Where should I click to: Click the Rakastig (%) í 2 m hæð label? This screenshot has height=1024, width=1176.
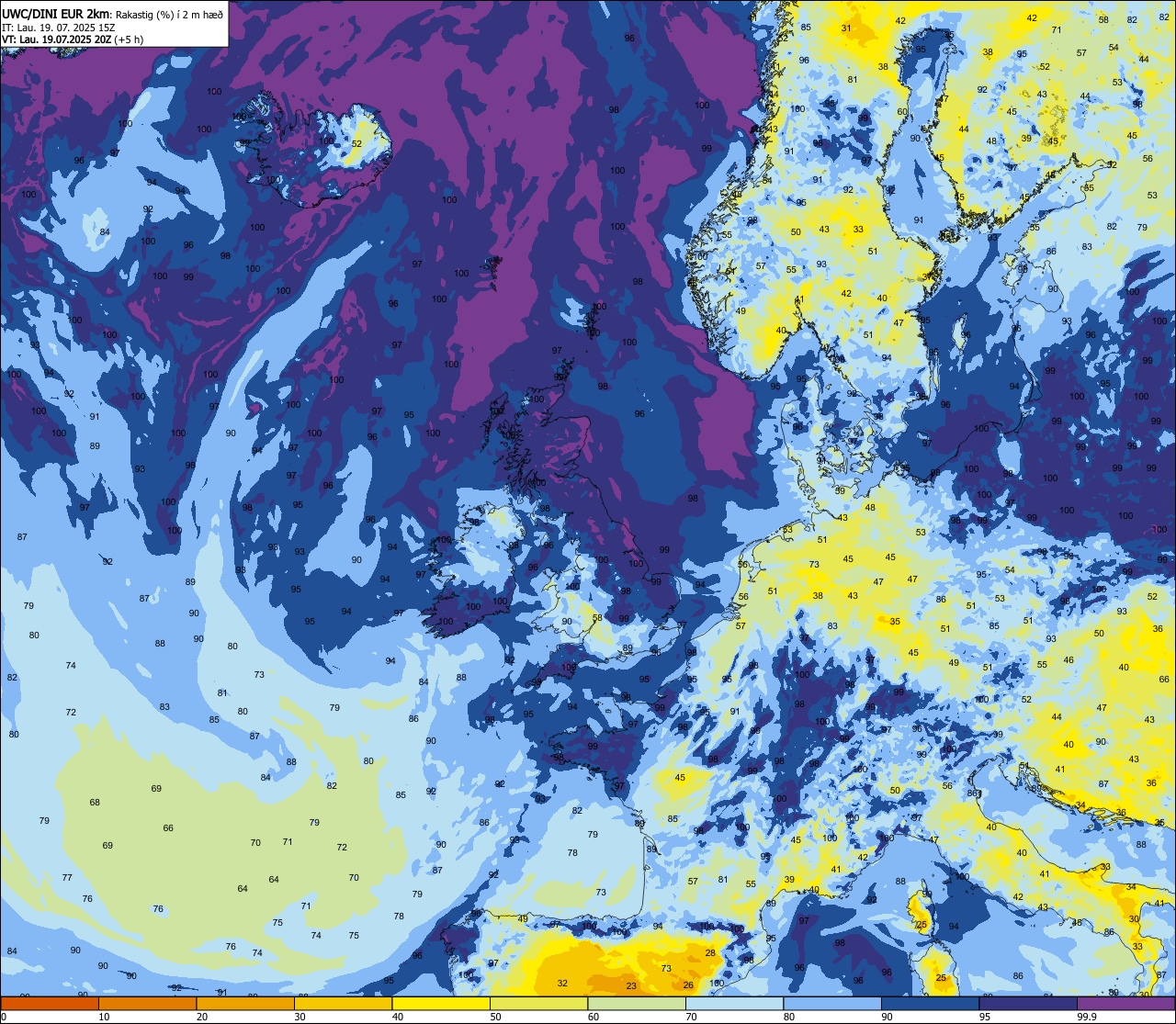coord(168,14)
